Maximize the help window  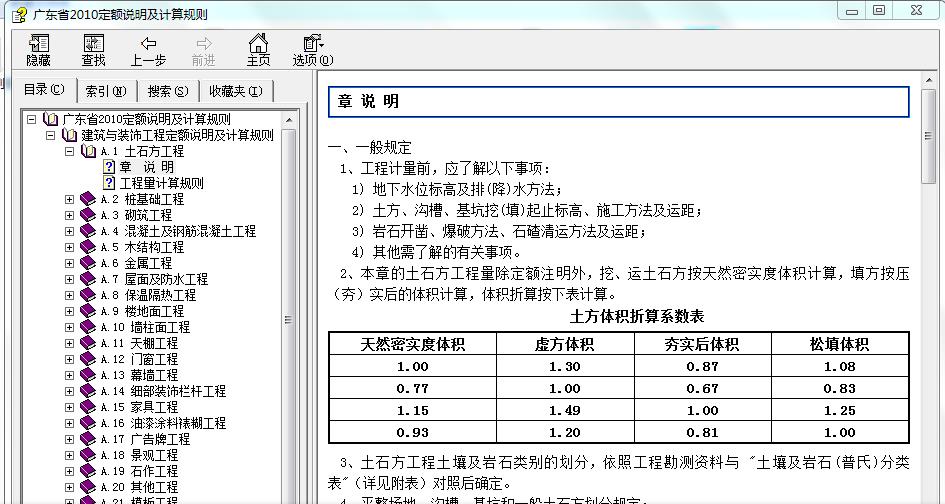click(x=879, y=10)
